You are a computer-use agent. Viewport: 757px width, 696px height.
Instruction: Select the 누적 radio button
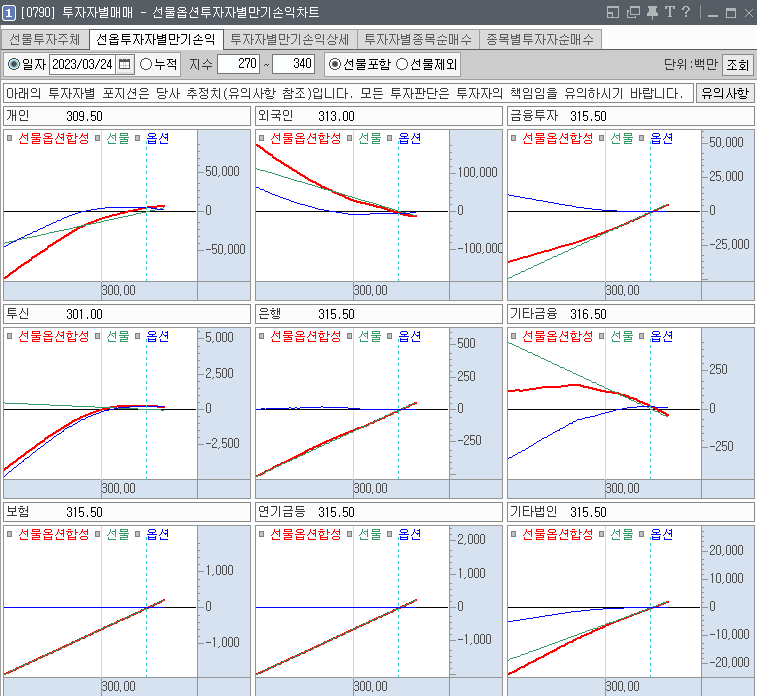coord(146,64)
